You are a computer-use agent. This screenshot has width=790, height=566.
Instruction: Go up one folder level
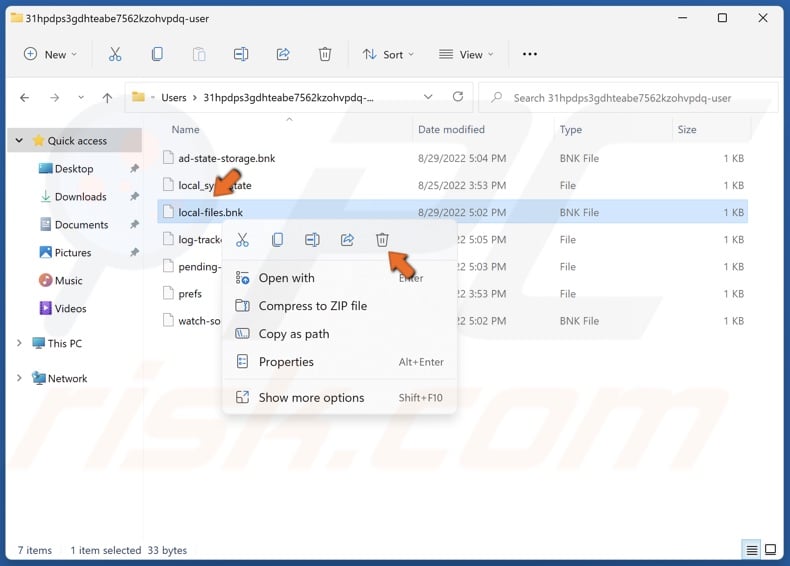click(107, 98)
